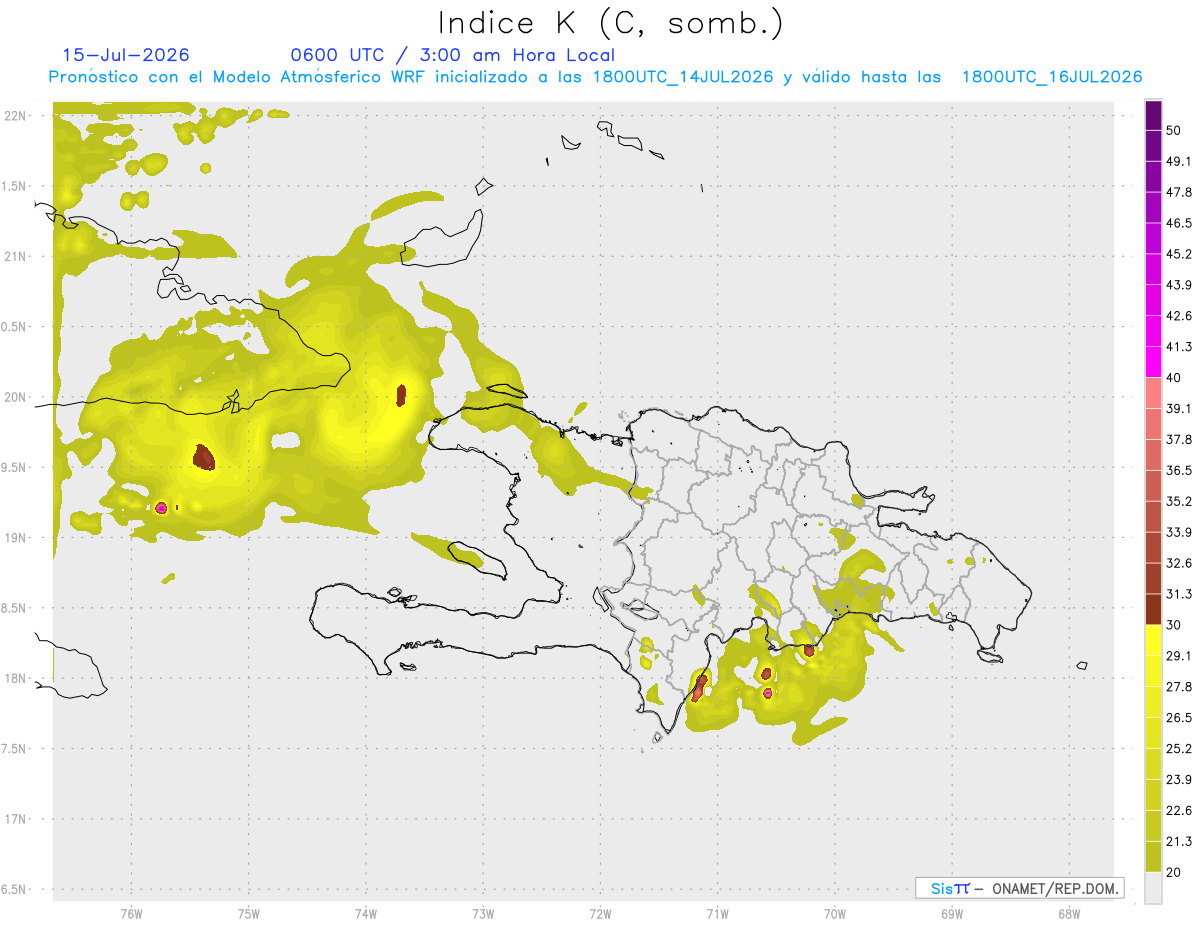
Task: Click the "73W" longitude label
Action: (x=483, y=913)
